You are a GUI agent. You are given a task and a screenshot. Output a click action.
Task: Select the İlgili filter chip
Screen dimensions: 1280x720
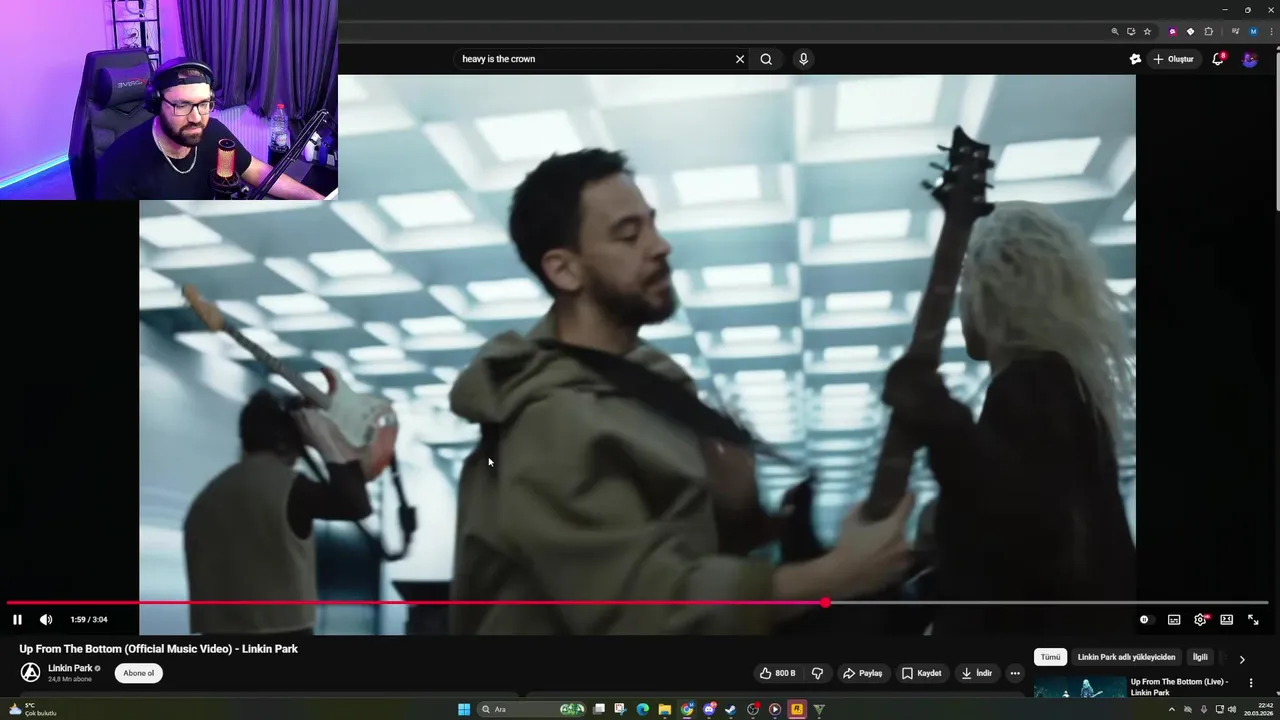[x=1200, y=657]
